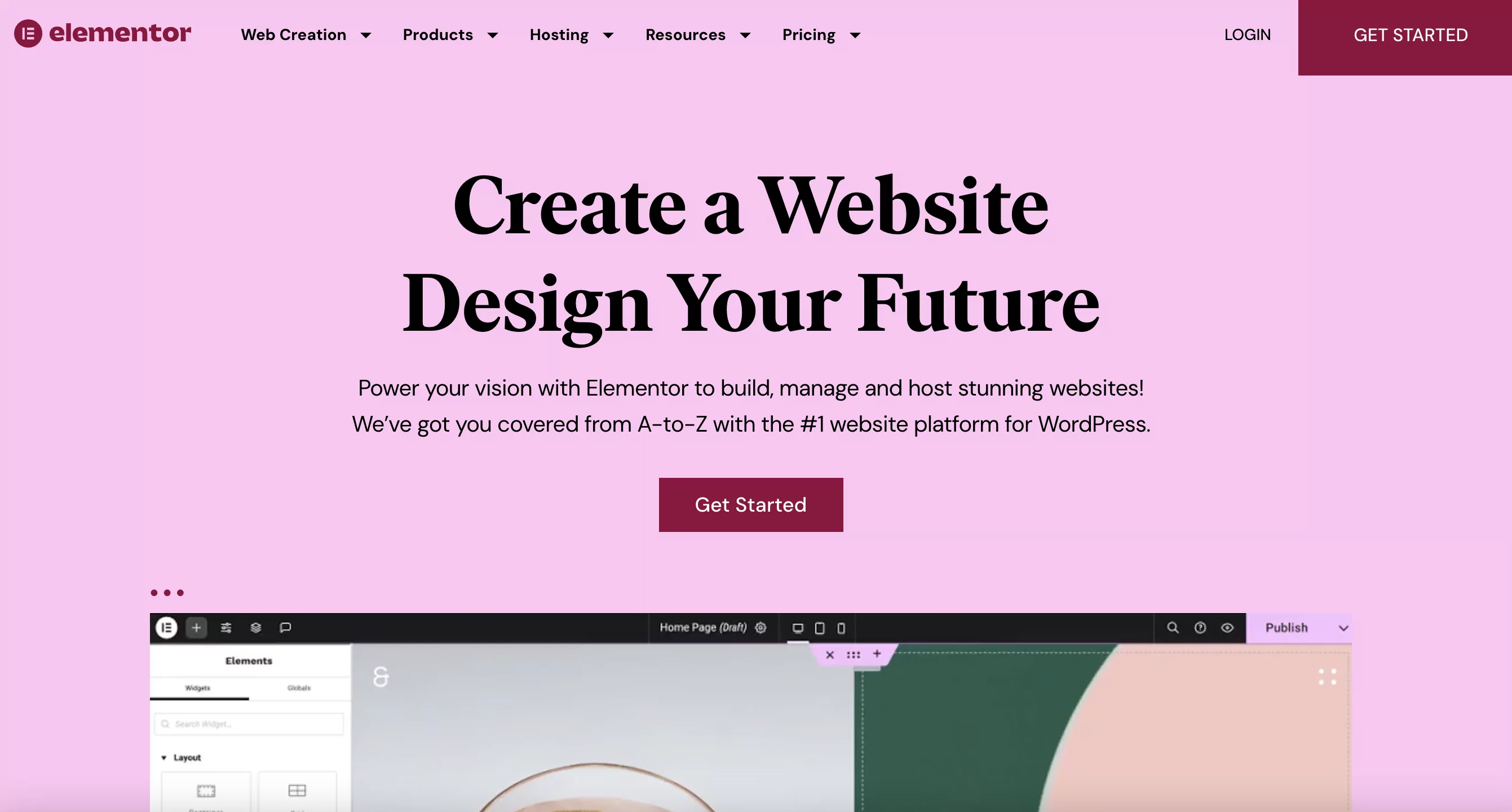Click the responsive mobile view icon
Viewport: 1512px width, 812px height.
(x=839, y=627)
